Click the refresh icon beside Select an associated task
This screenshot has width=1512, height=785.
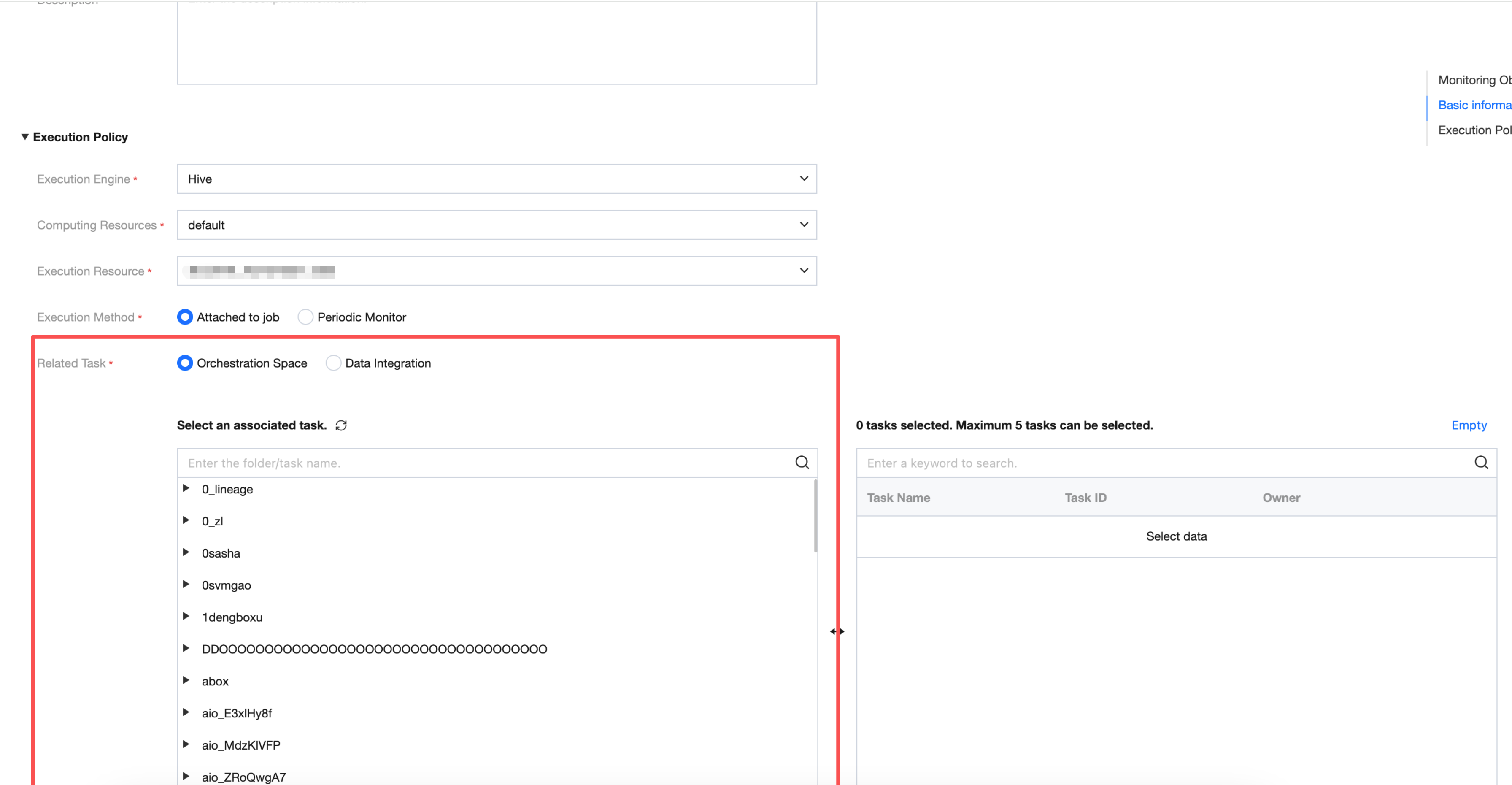point(341,425)
